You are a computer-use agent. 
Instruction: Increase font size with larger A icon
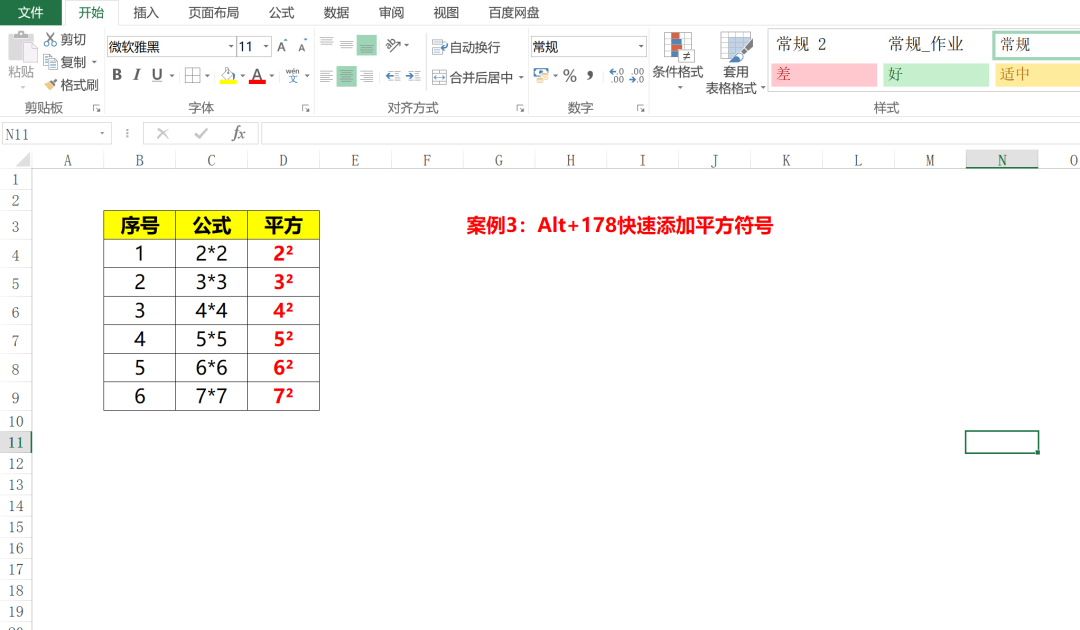(x=282, y=46)
